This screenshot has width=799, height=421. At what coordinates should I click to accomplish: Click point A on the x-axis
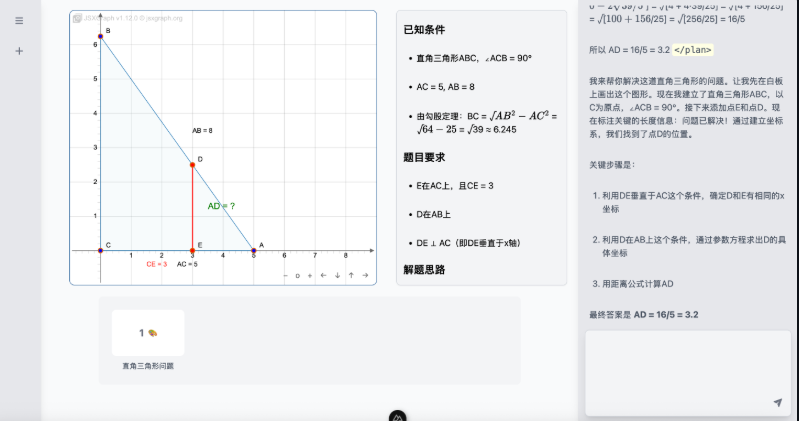point(254,250)
